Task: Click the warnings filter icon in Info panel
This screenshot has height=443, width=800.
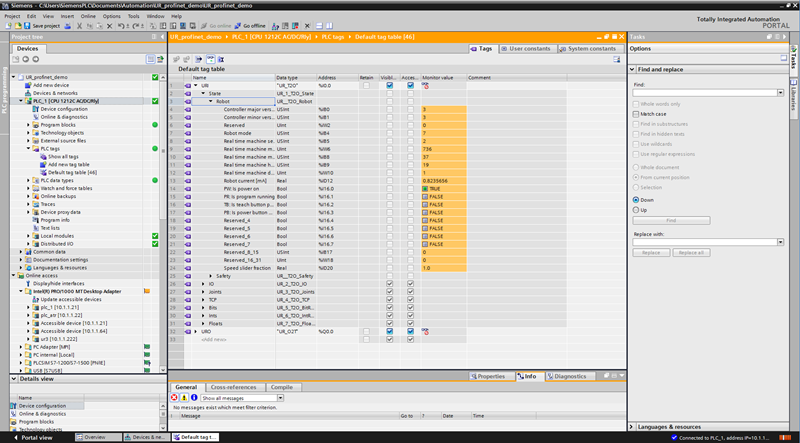Action: click(x=182, y=398)
